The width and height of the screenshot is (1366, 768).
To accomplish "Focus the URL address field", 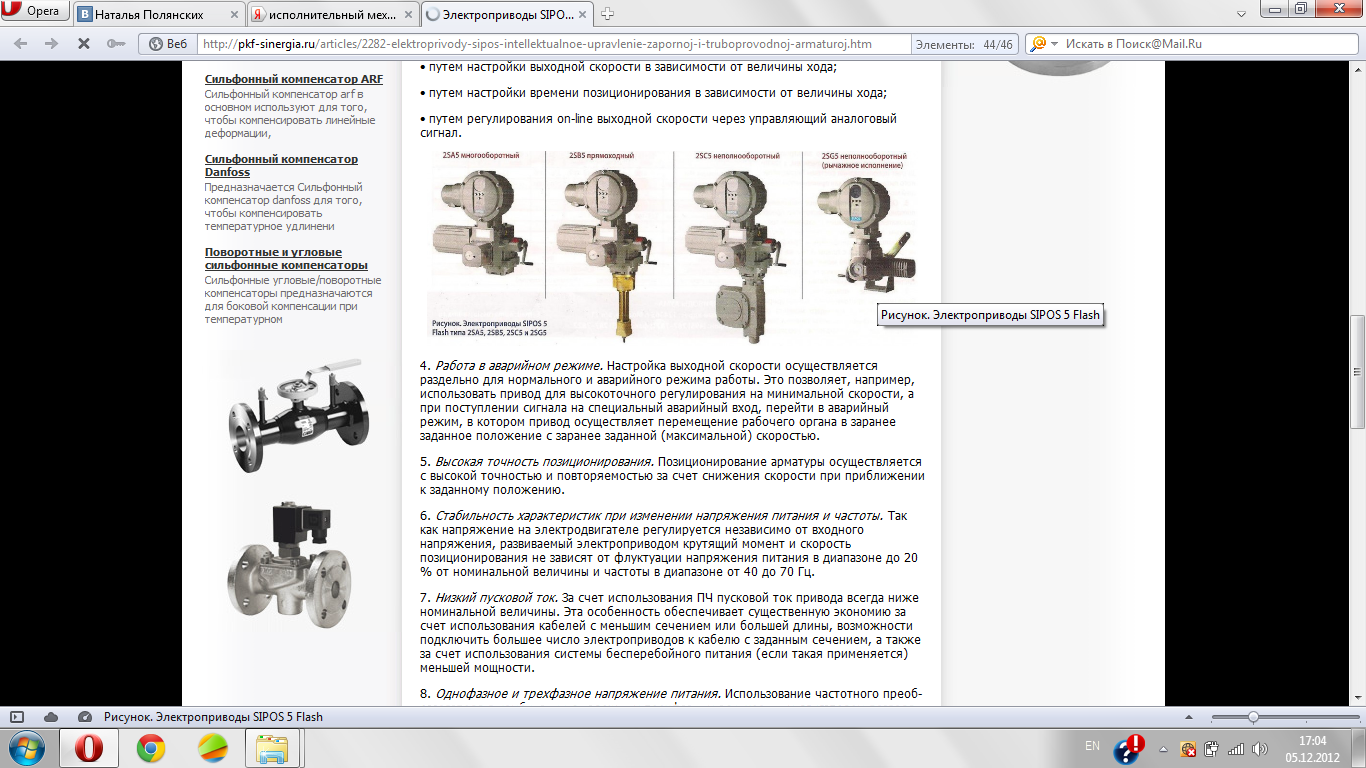I will 555,44.
